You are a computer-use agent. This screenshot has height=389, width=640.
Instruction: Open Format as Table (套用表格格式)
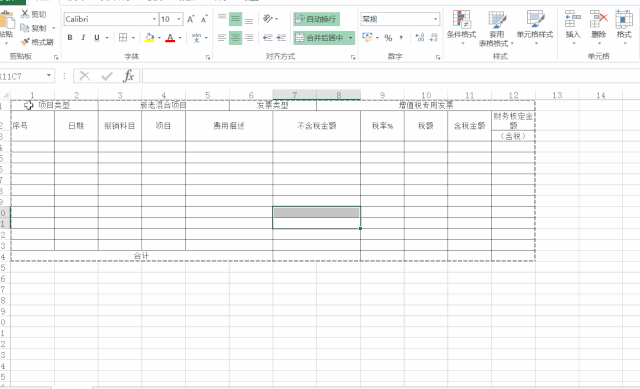[x=496, y=28]
